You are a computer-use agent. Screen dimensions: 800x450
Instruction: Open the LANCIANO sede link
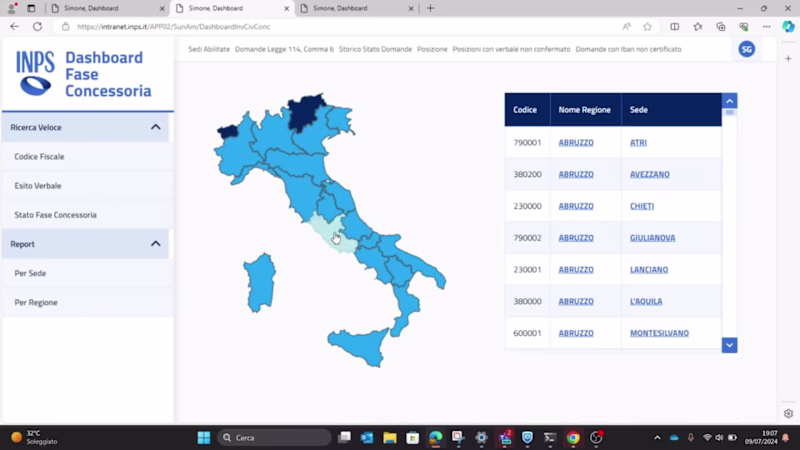(x=648, y=269)
